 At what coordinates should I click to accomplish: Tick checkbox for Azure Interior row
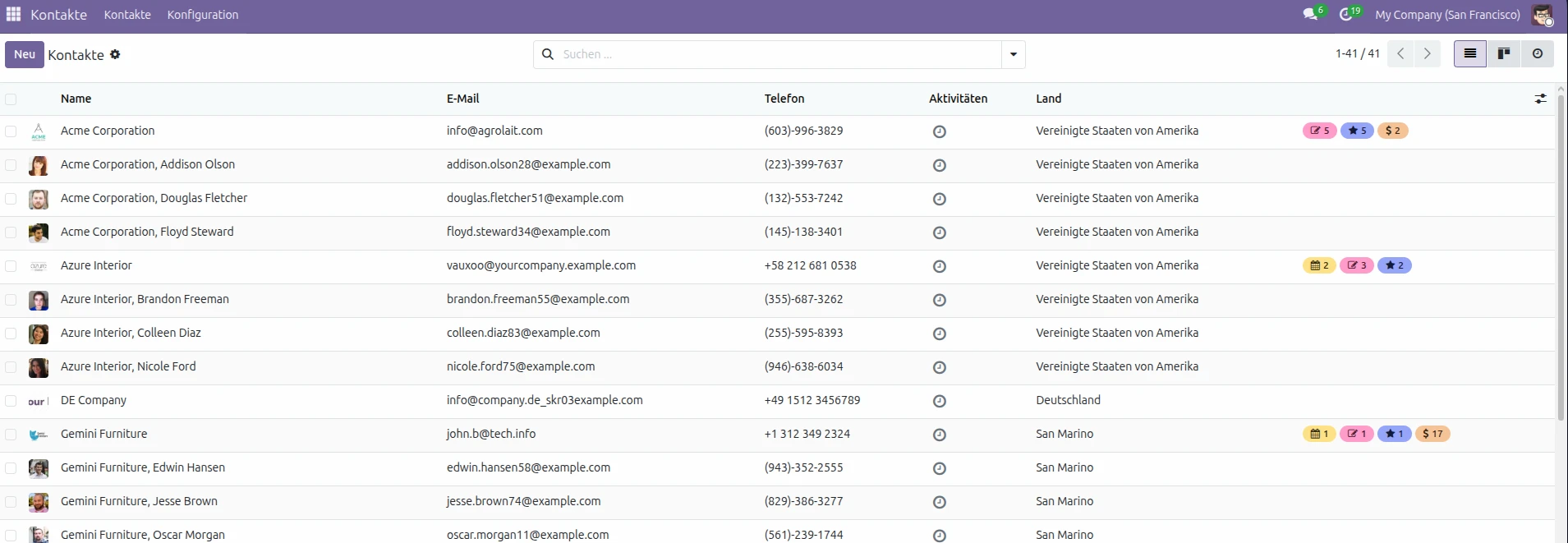(x=11, y=266)
